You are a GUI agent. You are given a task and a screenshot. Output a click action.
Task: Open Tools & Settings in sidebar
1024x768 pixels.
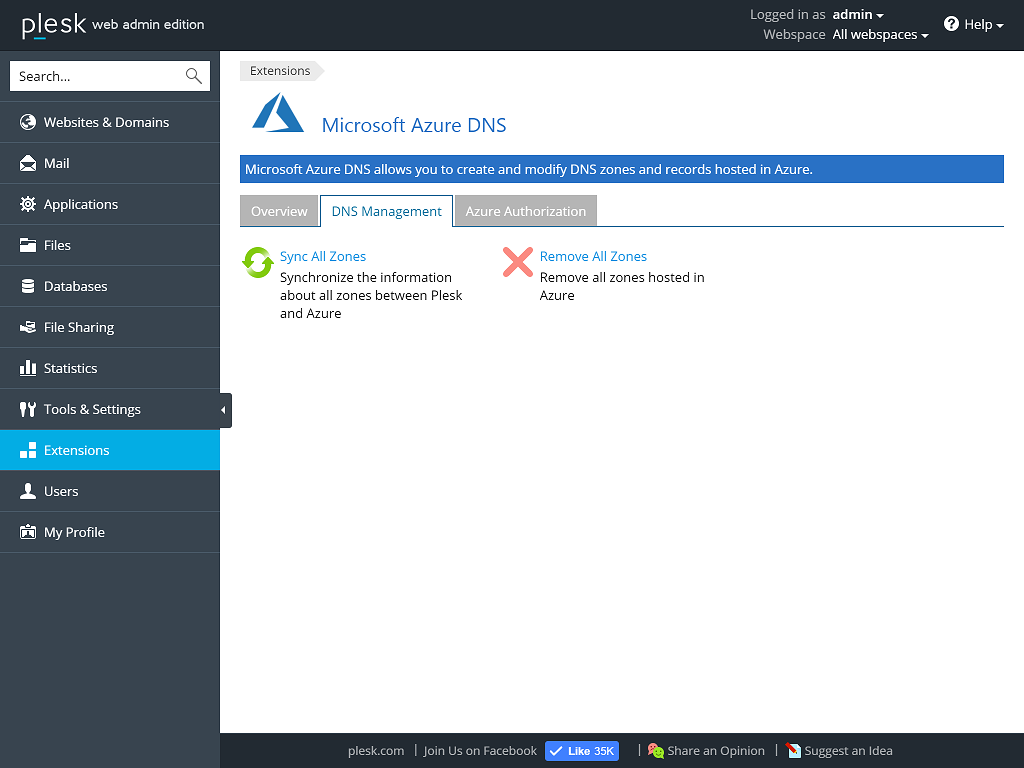tap(92, 409)
